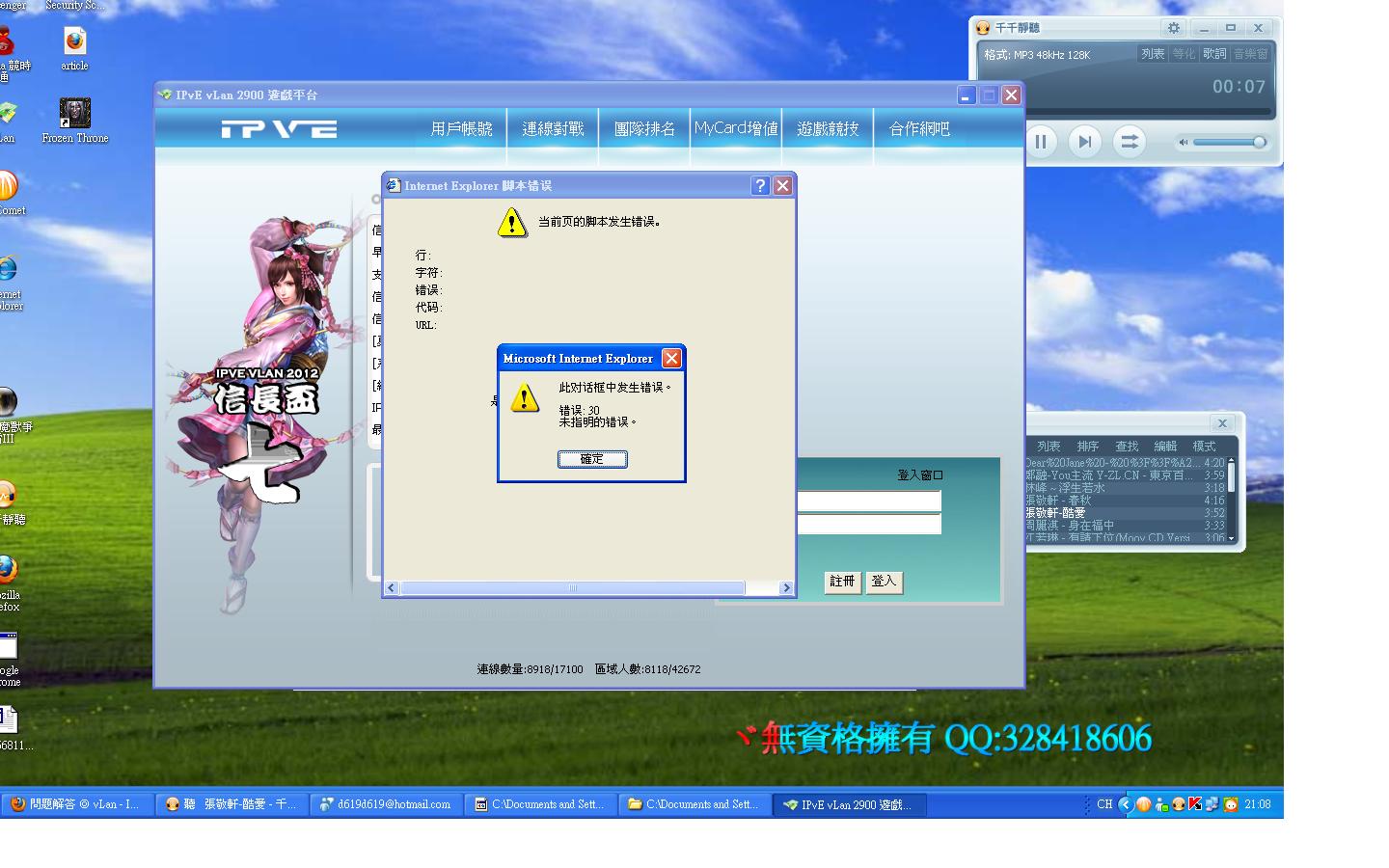Toggle the 歌詞 lyrics panel in player
This screenshot has width=1389, height=868.
tap(1214, 54)
